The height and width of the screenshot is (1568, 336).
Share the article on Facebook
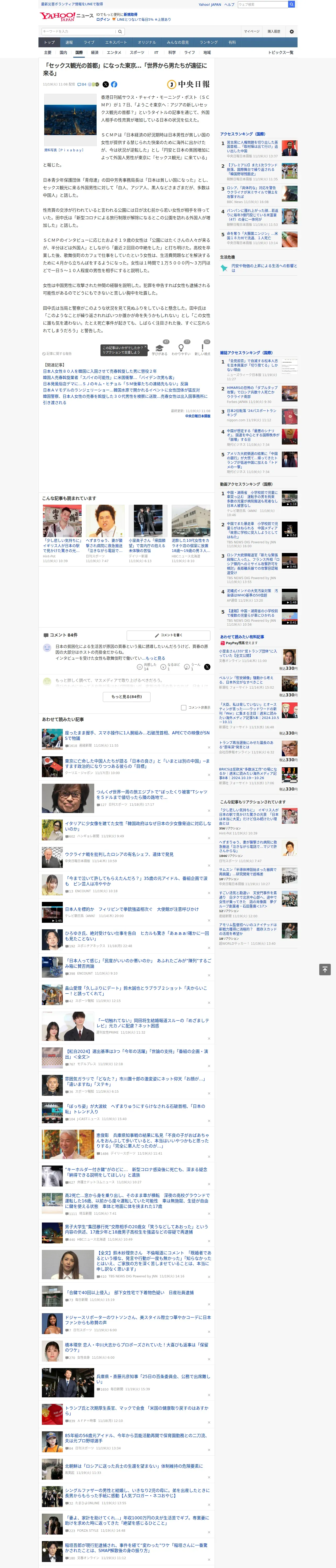[114, 85]
